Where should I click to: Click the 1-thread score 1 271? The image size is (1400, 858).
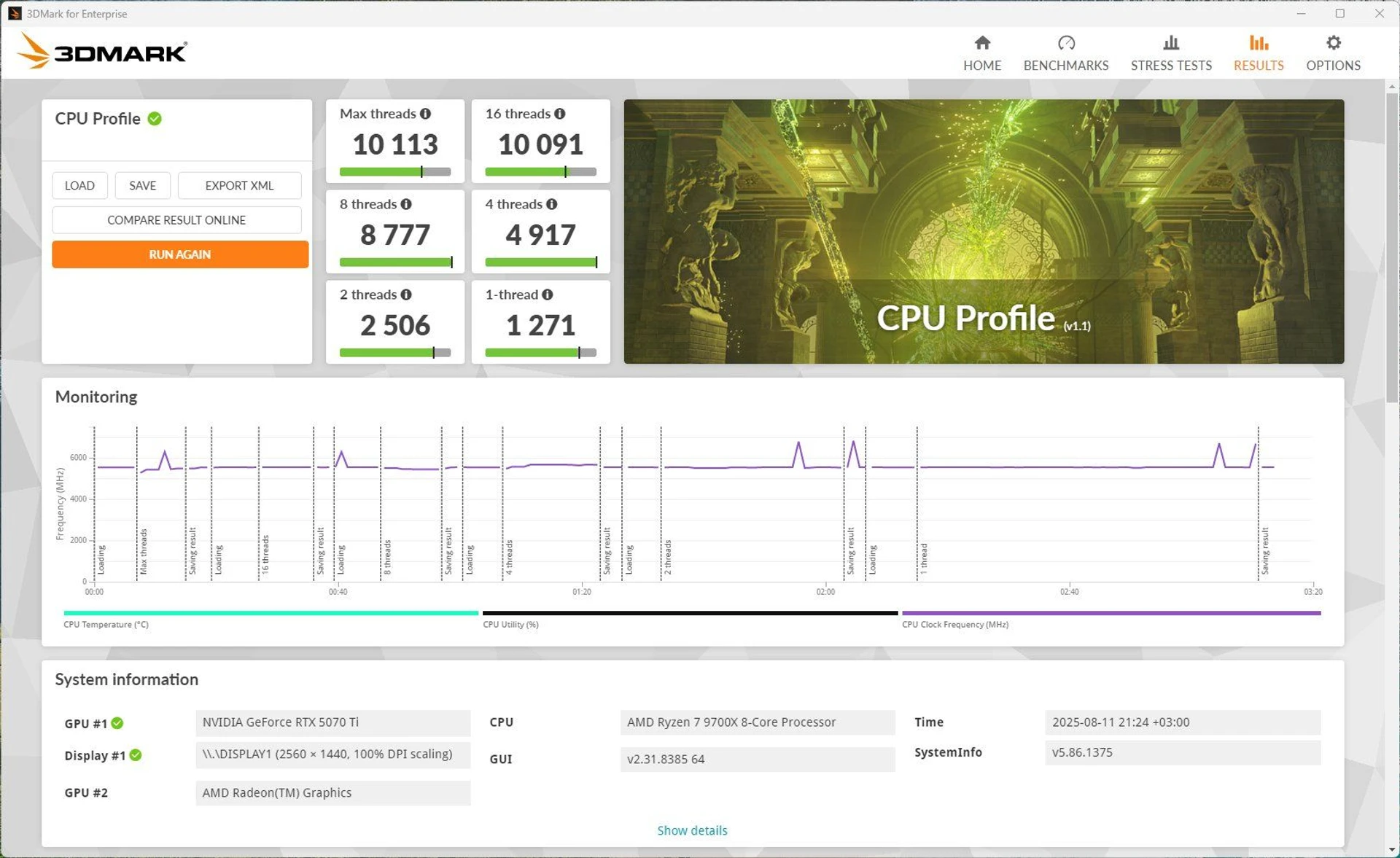pos(541,325)
